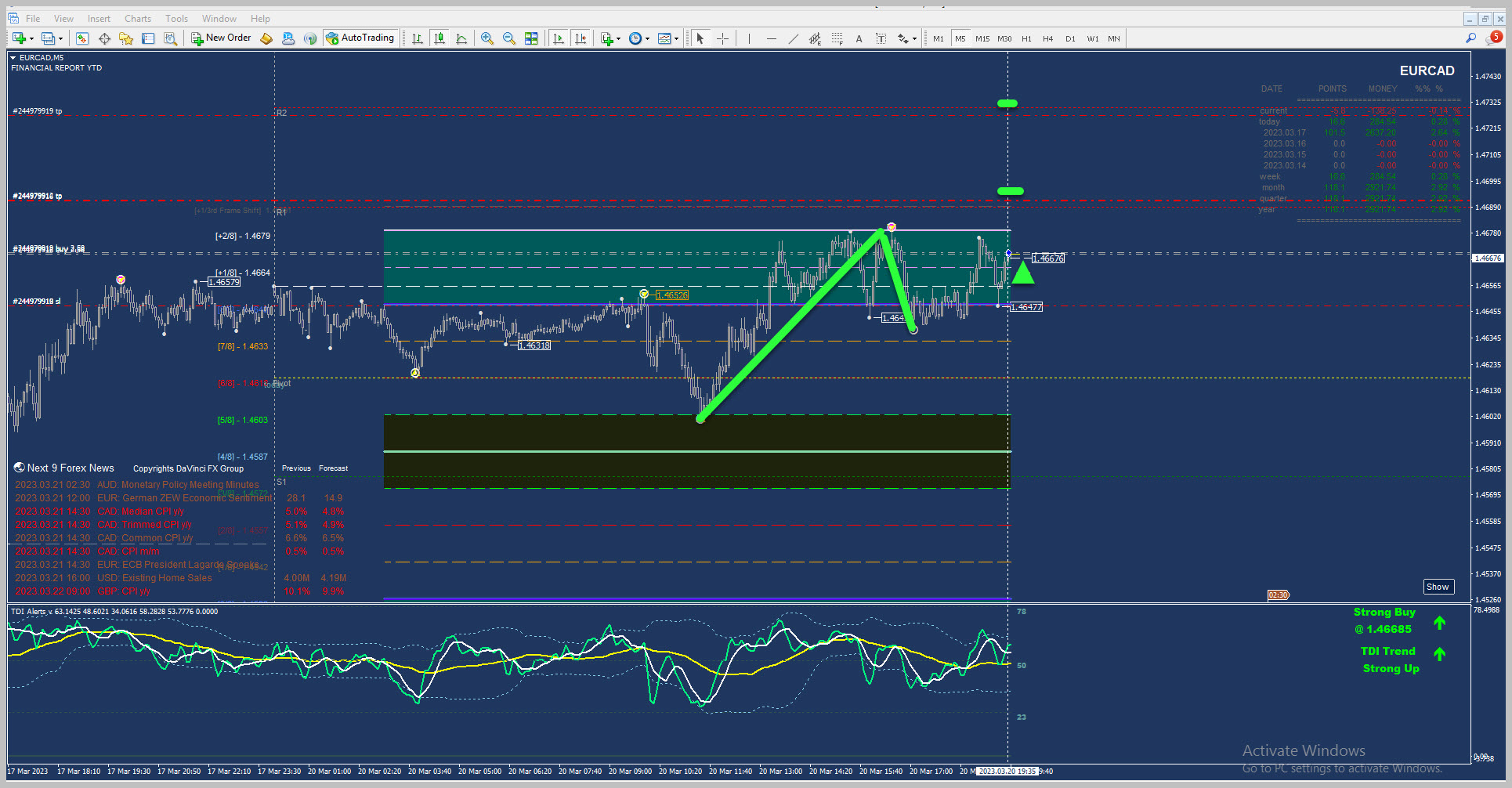The width and height of the screenshot is (1512, 788).
Task: Open the View menu
Action: 64,19
